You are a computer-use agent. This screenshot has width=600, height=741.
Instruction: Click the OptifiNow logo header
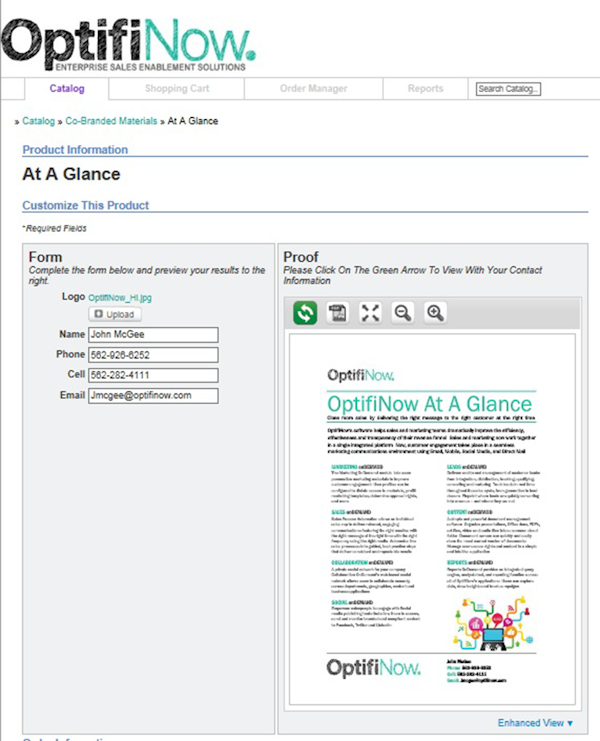(x=128, y=45)
